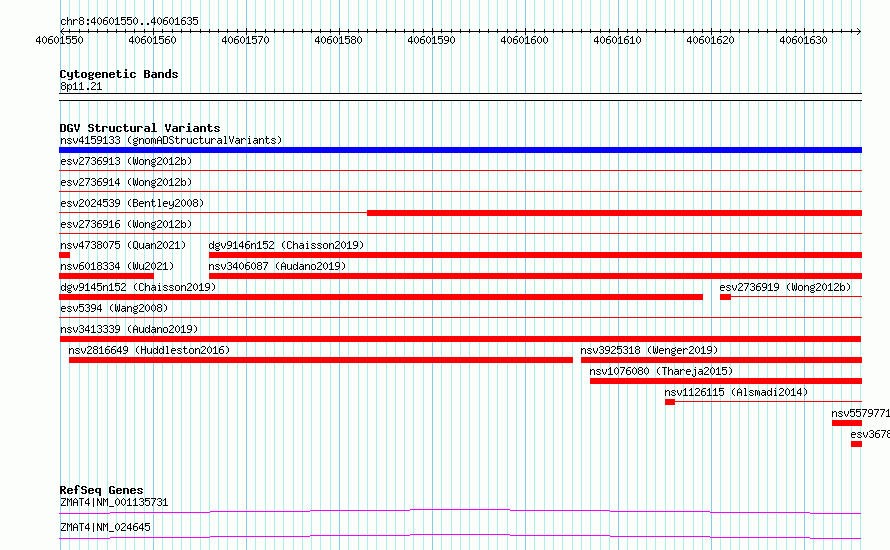
Task: Click the small red esv3678 block
Action: tap(857, 444)
